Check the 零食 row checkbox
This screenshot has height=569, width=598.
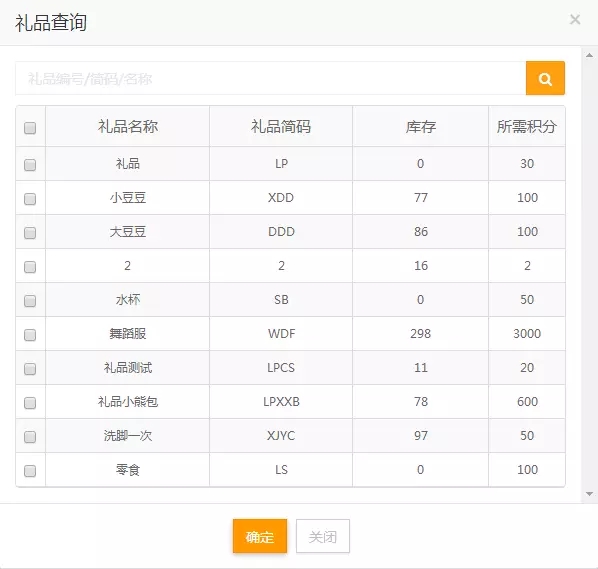30,471
